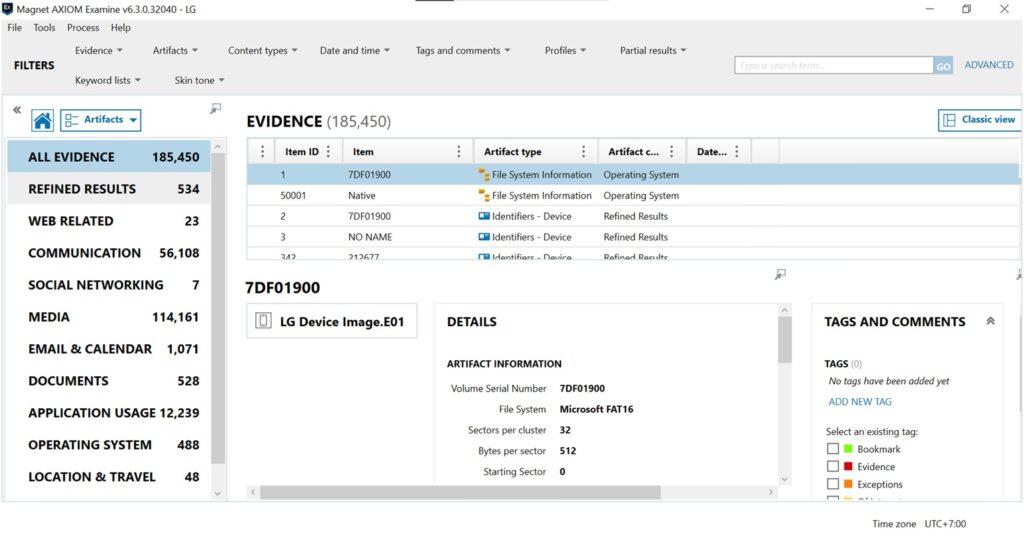Image resolution: width=1024 pixels, height=540 pixels.
Task: Open the Evidence filter dropdown
Action: (99, 50)
